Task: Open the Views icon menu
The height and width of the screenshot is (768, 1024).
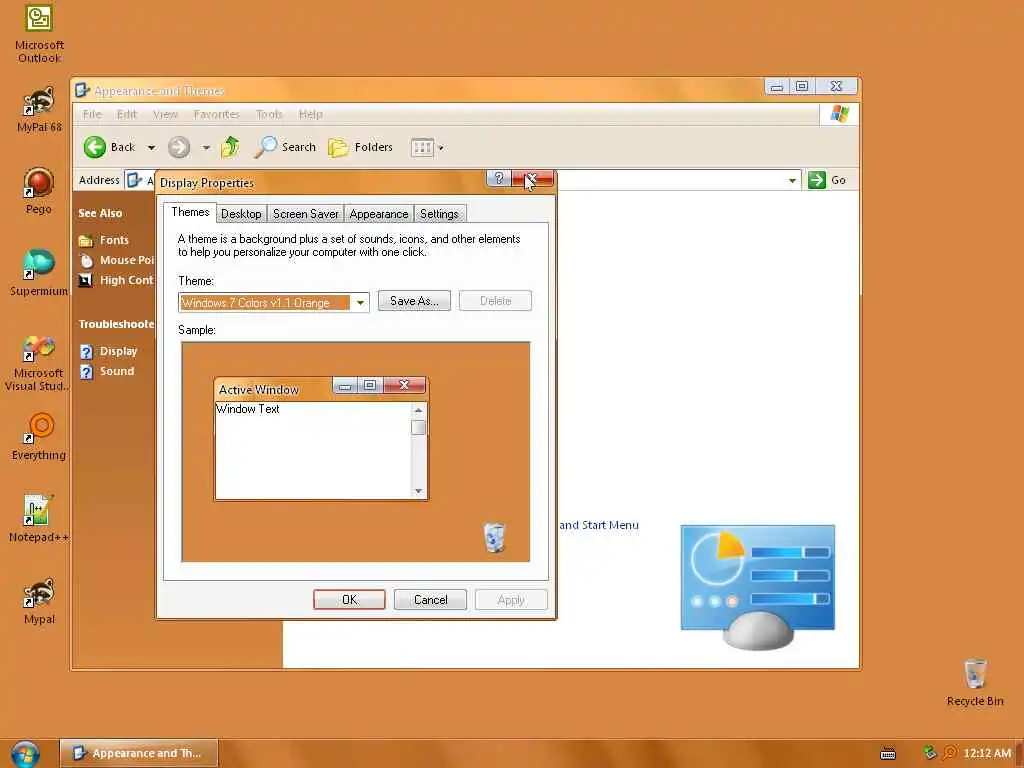Action: (427, 148)
